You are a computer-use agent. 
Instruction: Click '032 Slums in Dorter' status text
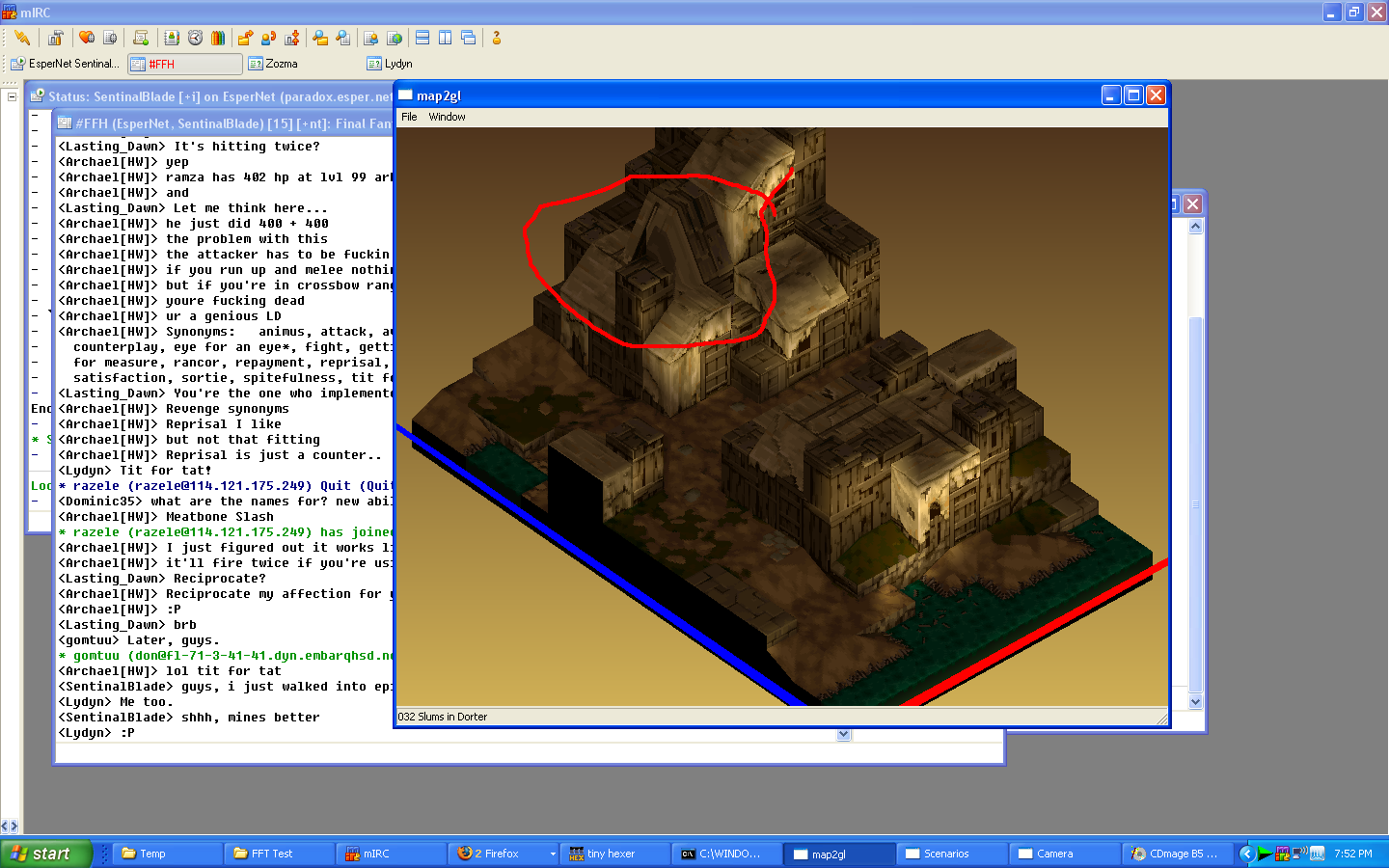click(x=443, y=717)
